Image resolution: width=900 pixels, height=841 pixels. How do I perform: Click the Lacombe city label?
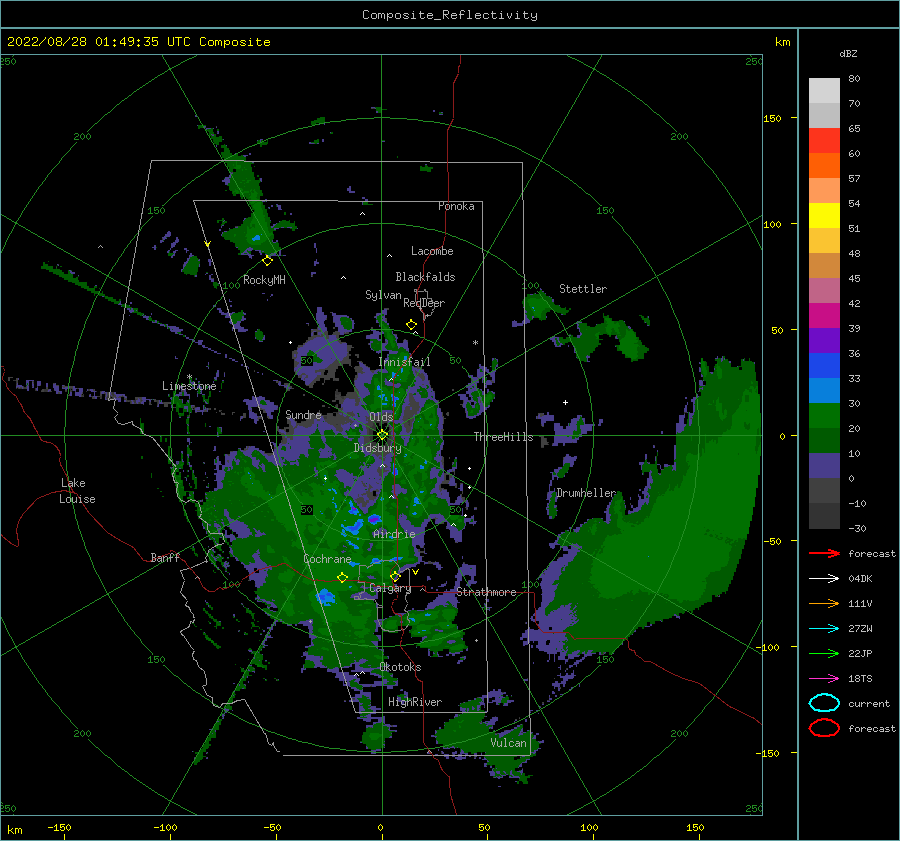pos(432,251)
